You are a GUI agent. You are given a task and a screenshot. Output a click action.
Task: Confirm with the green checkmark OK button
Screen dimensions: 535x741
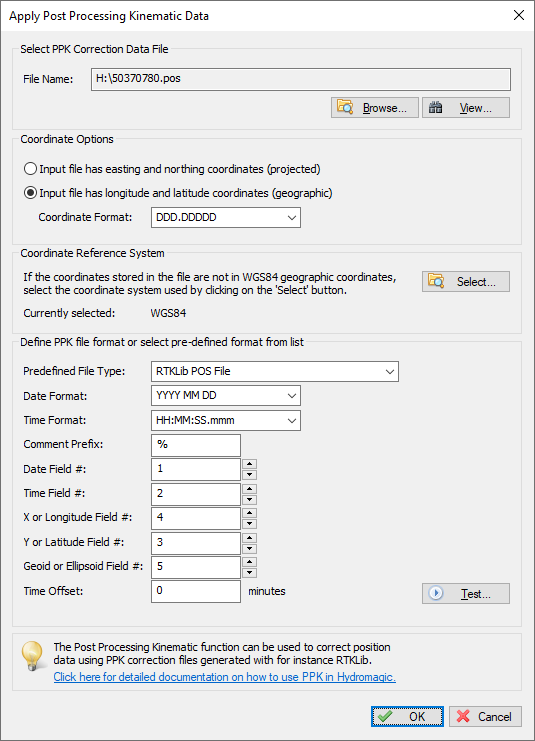click(407, 716)
